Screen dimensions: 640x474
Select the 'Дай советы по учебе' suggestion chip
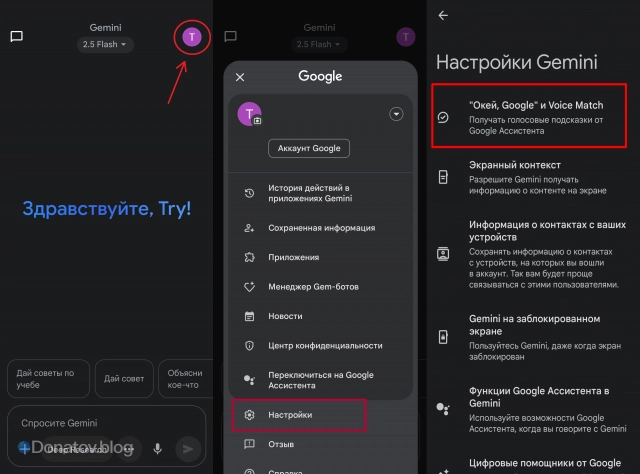pyautogui.click(x=48, y=378)
